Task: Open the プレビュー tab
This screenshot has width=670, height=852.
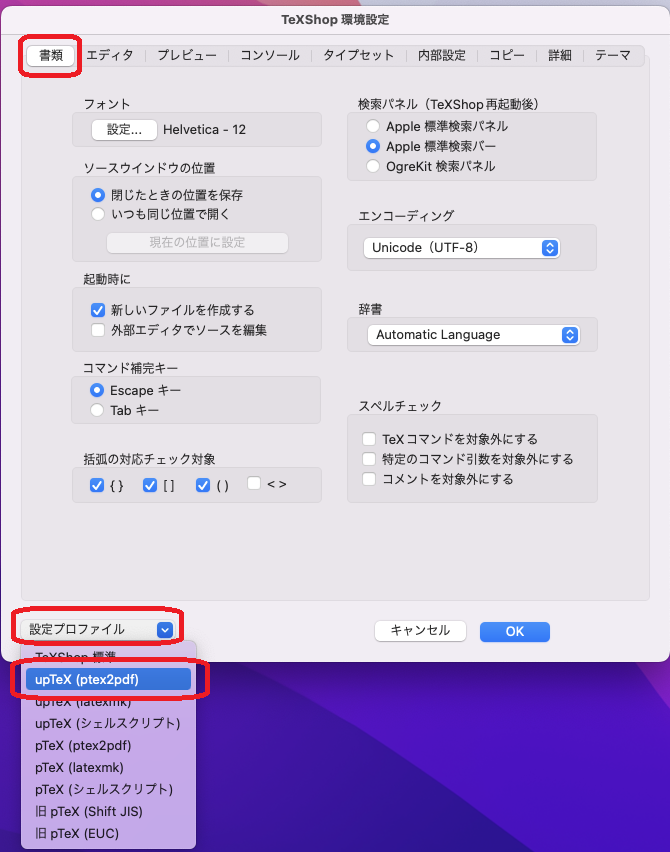Action: coord(186,55)
